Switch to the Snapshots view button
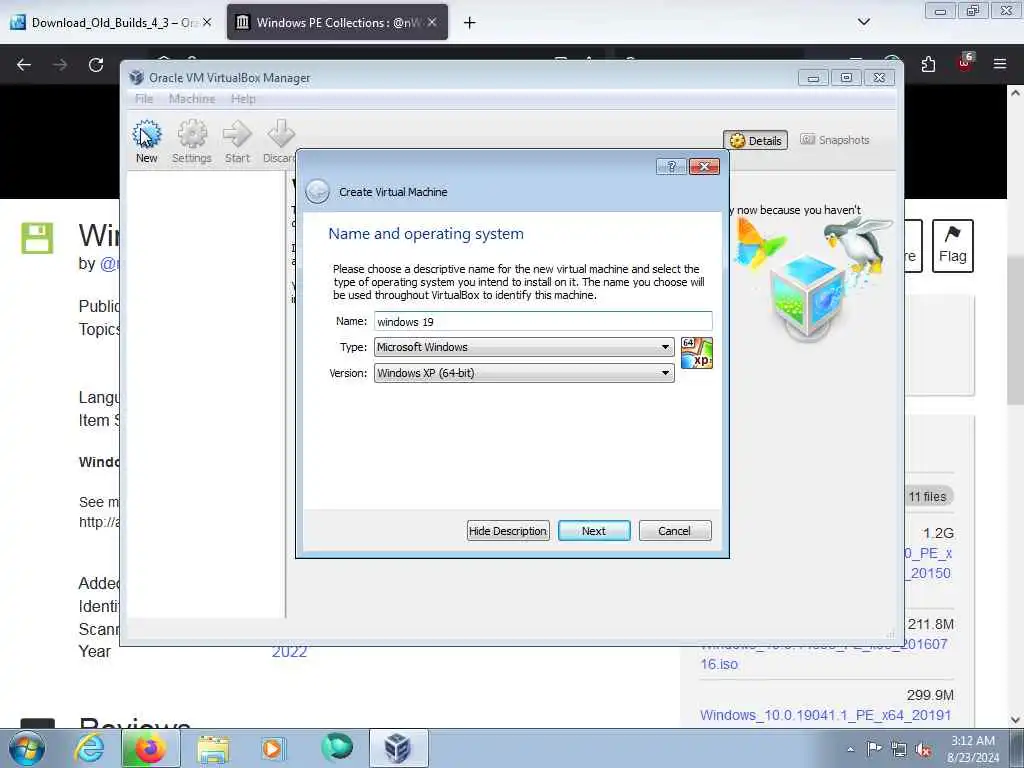Image resolution: width=1024 pixels, height=768 pixels. click(x=835, y=140)
